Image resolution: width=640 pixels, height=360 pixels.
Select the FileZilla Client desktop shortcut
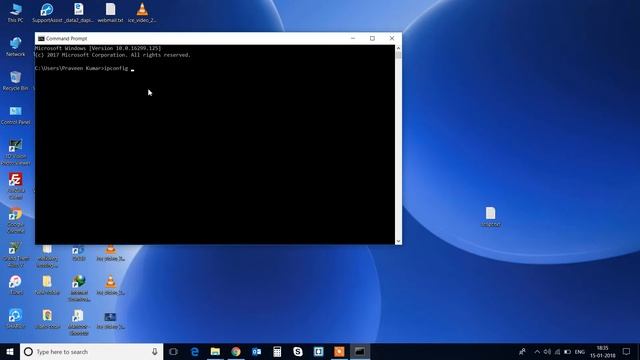coord(16,186)
